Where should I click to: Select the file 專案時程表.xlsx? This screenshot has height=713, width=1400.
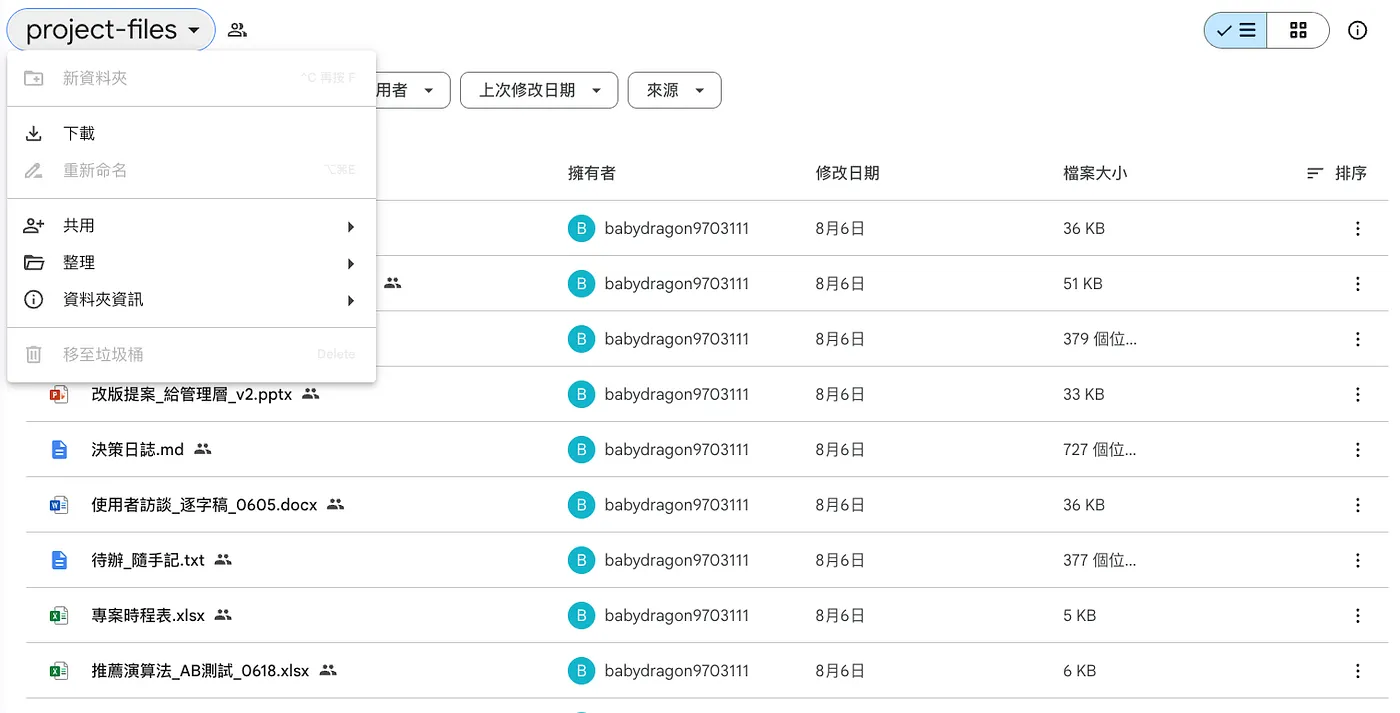click(x=148, y=616)
